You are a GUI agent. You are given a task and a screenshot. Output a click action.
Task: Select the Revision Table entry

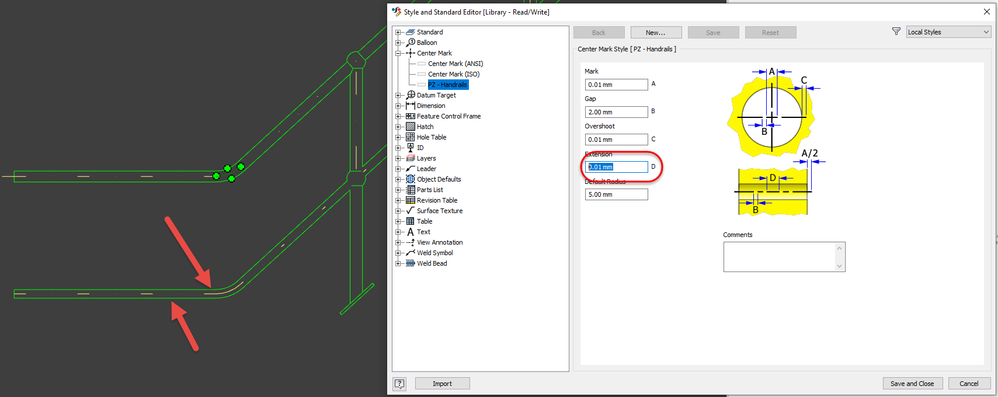(437, 200)
